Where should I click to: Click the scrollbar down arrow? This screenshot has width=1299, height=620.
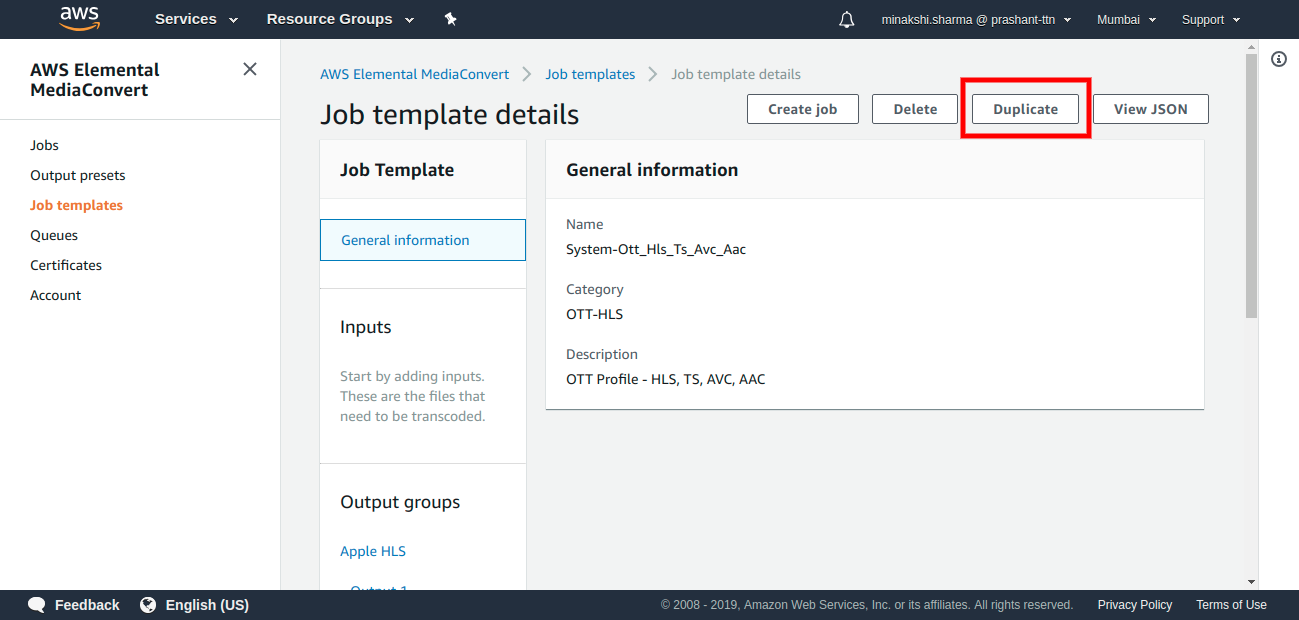click(1252, 581)
